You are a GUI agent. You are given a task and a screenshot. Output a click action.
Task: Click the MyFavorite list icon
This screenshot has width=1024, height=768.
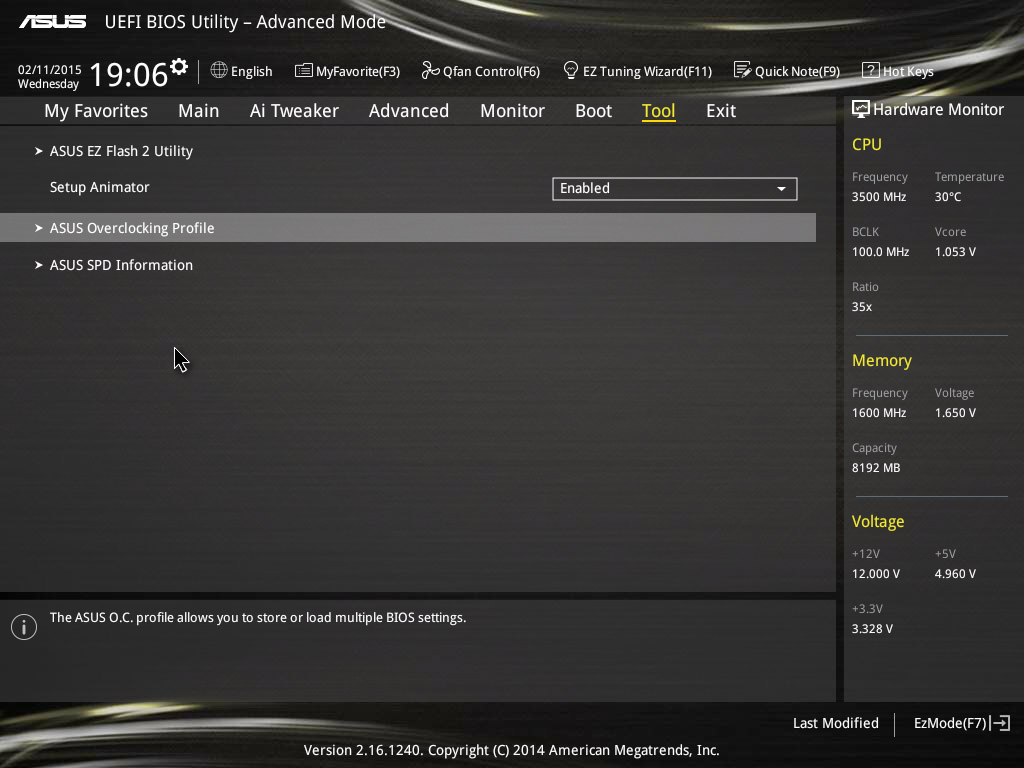click(x=304, y=71)
